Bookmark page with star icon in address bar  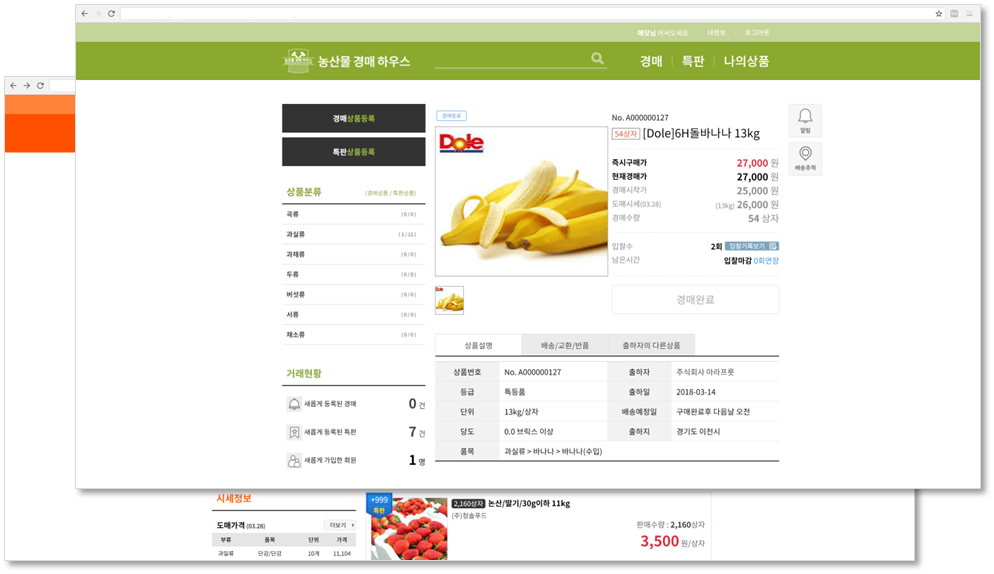point(939,13)
